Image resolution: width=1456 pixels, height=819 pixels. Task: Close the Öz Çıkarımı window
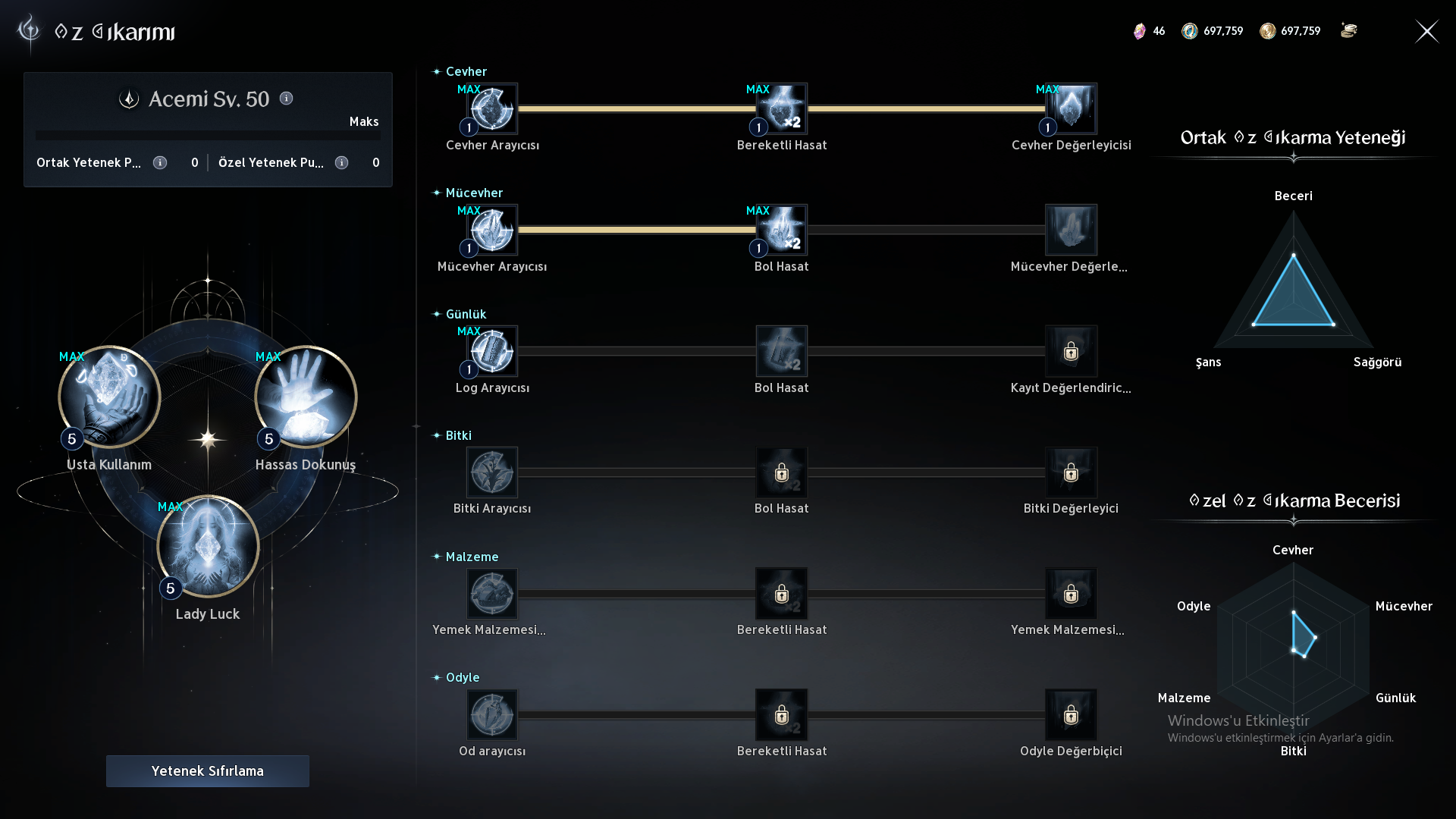pos(1426,31)
